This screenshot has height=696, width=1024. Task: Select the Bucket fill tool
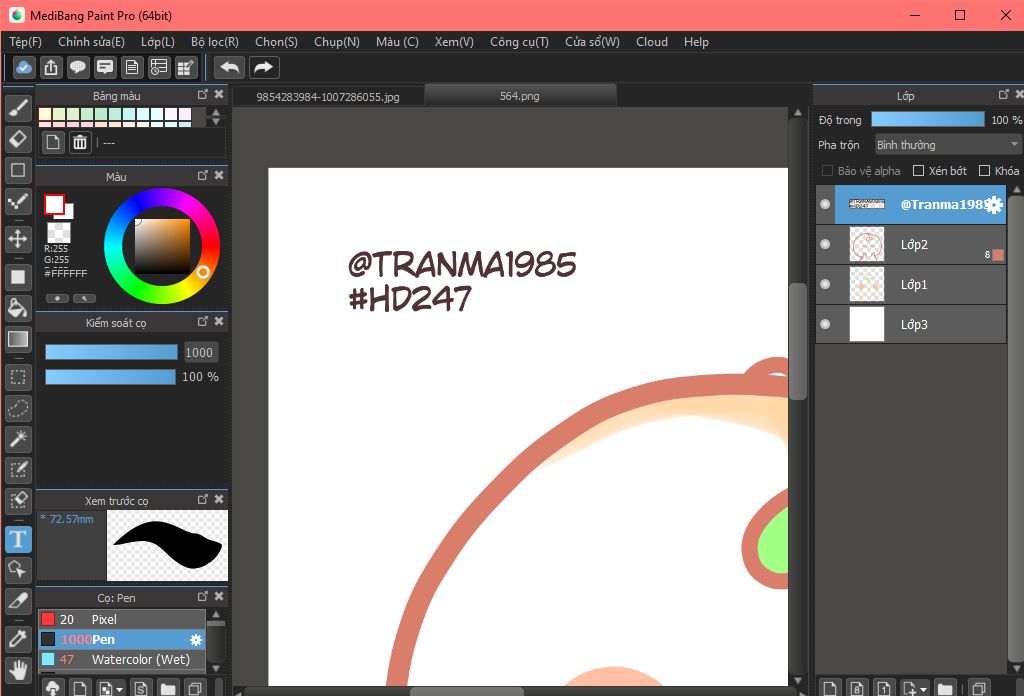pos(18,308)
